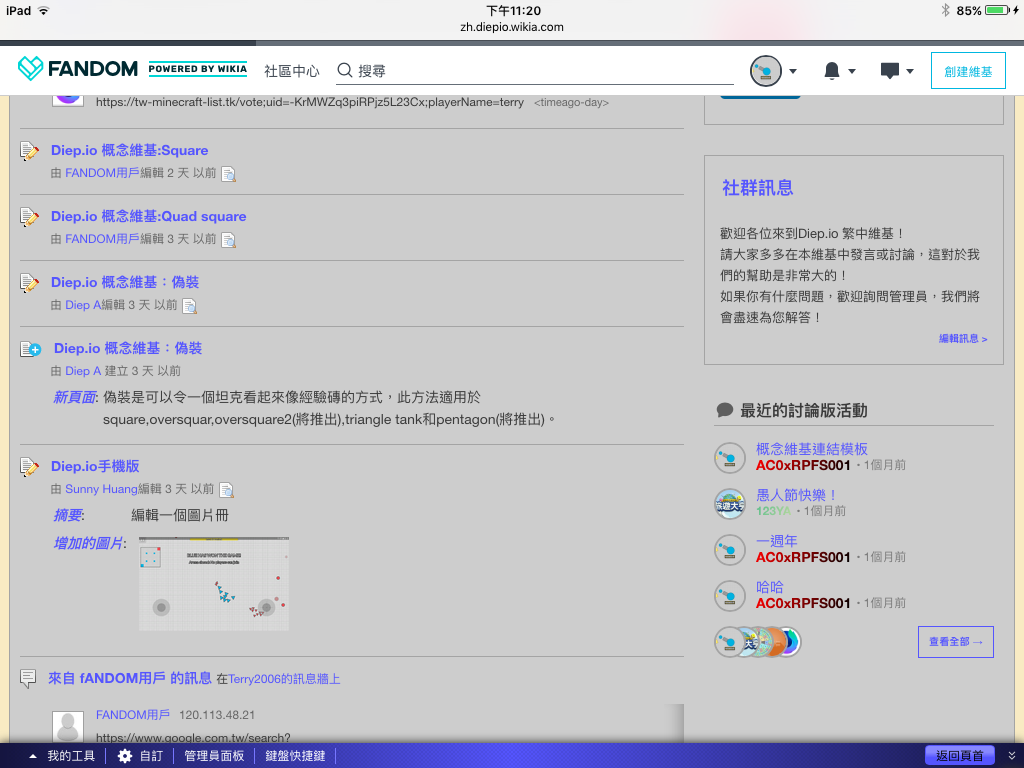Click the new-page icon beside 偽裝
This screenshot has width=1024, height=768.
click(x=30, y=349)
